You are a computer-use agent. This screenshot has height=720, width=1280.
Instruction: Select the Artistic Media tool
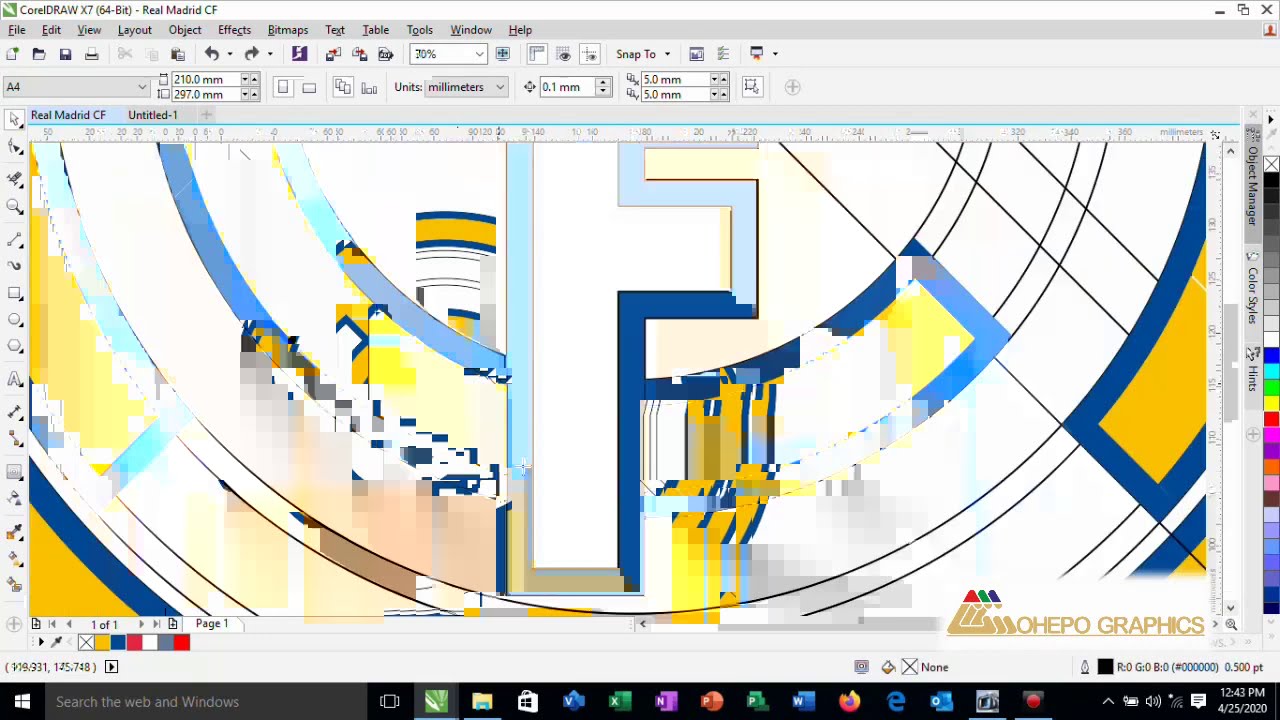[x=15, y=265]
